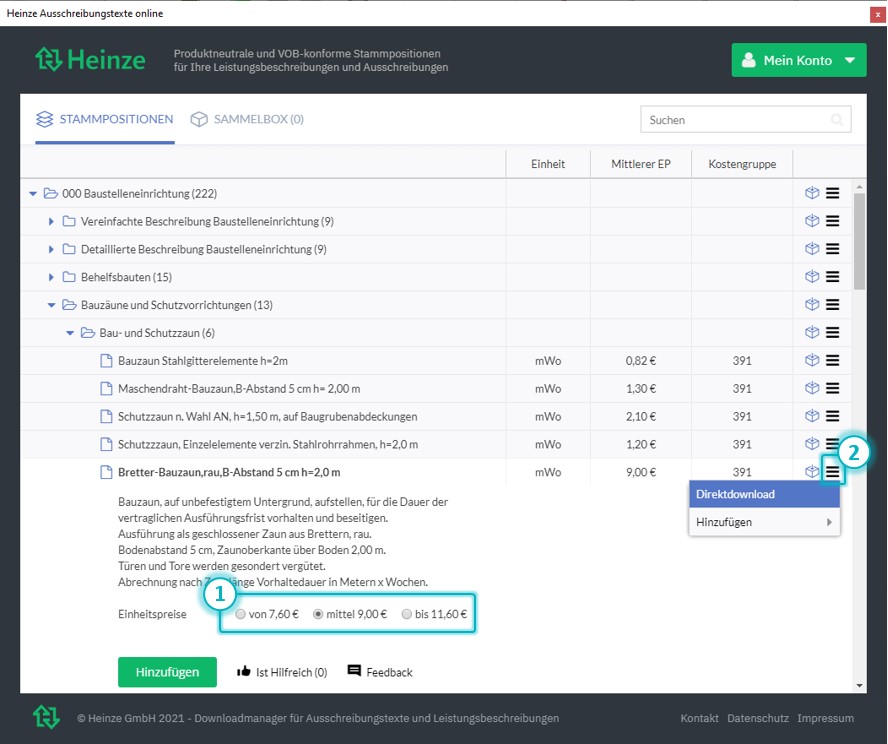This screenshot has height=744, width=888.
Task: Click Sammelbox box icon in Behelfsbauten row
Action: 812,276
